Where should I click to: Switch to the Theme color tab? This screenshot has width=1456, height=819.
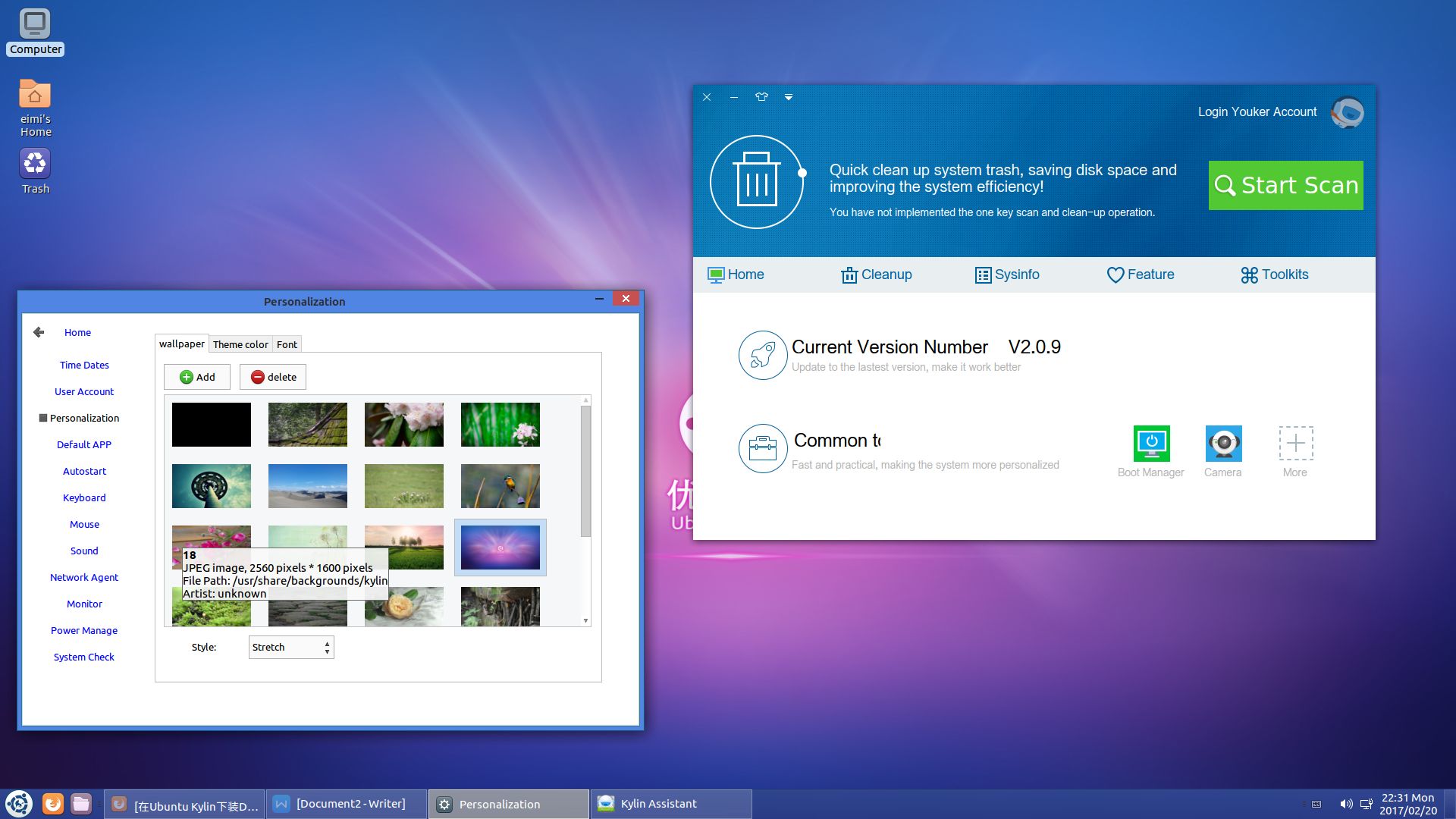point(240,344)
